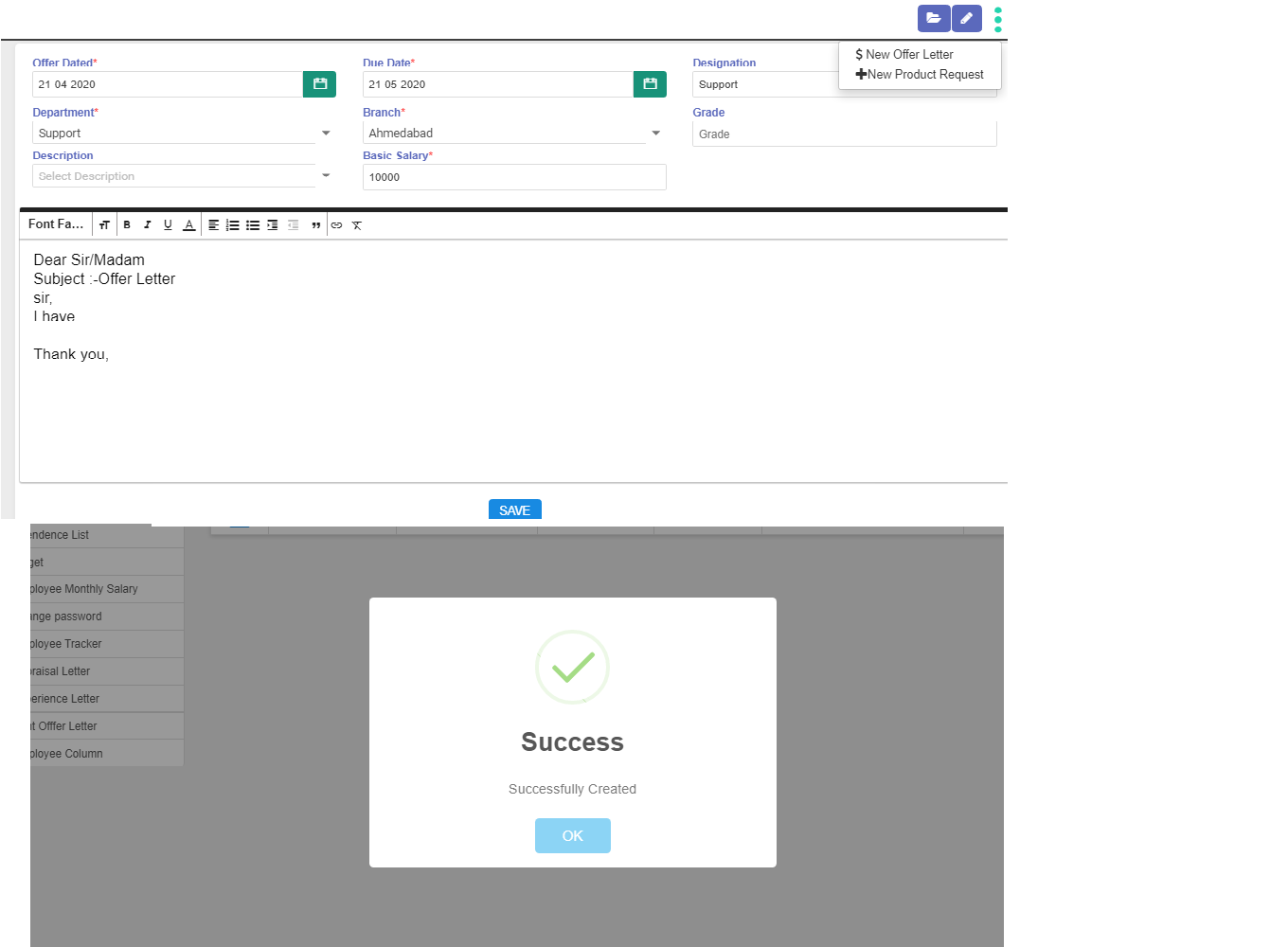Toggle the numbered list formatting
Screen dimensions: 1288x947
coord(233,224)
